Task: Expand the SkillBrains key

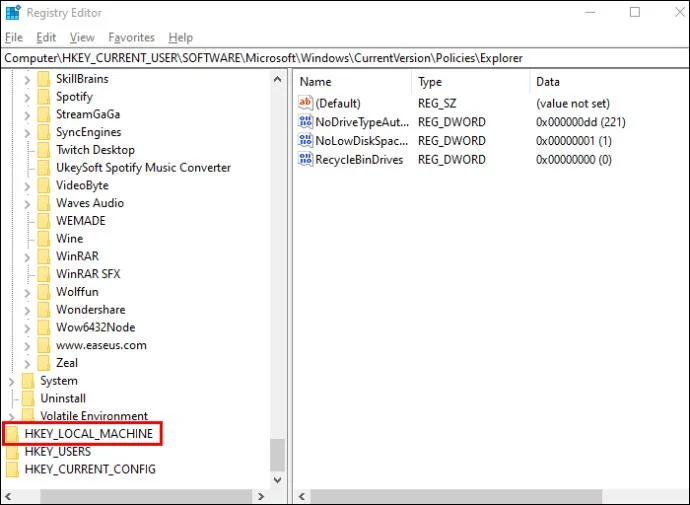Action: [x=27, y=79]
